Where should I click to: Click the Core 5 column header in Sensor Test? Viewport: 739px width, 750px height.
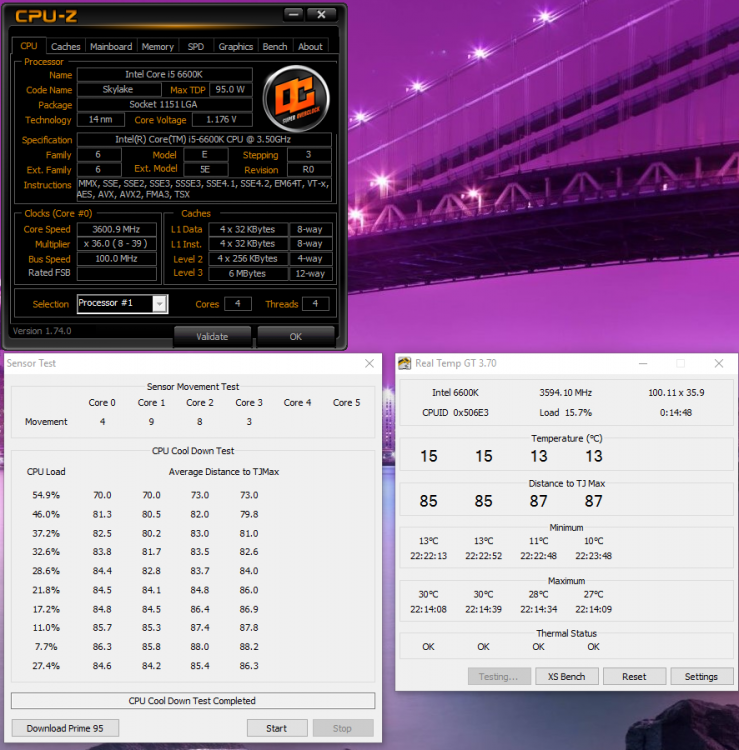(347, 403)
